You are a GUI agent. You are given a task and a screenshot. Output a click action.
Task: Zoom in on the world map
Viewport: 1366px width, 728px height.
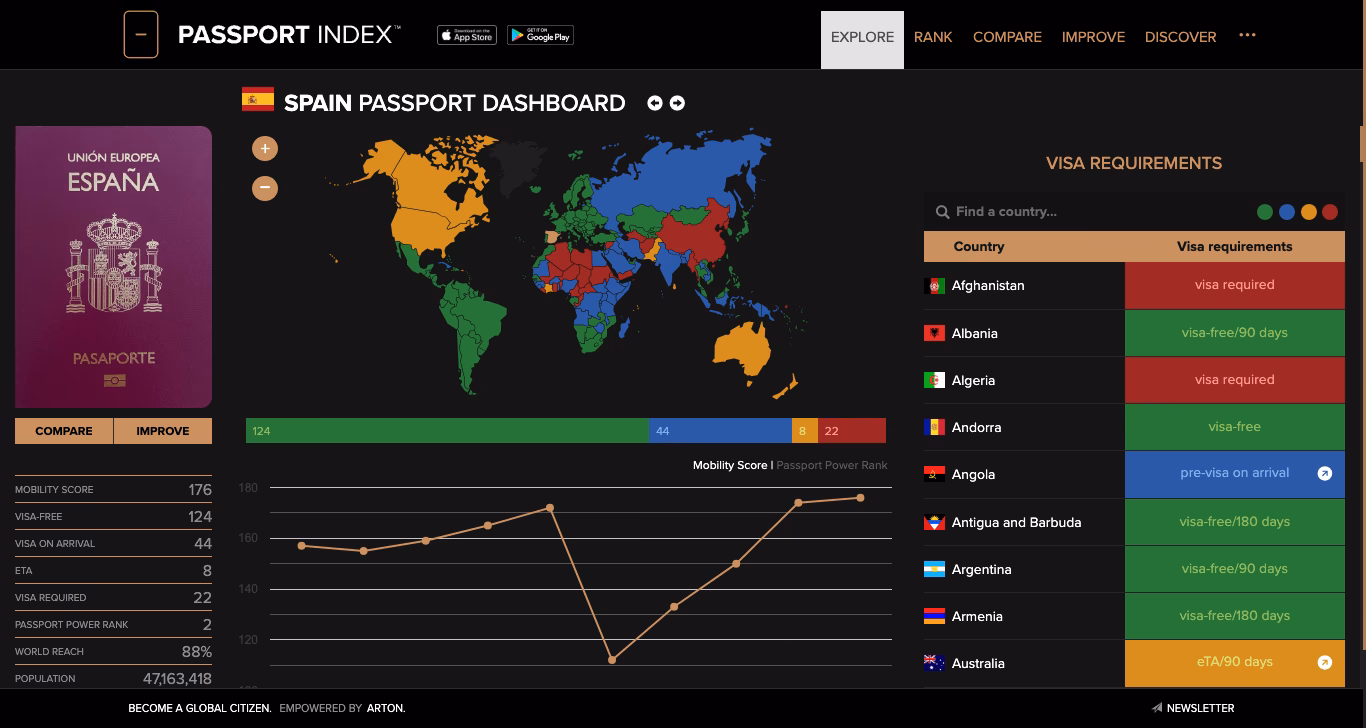(x=265, y=149)
